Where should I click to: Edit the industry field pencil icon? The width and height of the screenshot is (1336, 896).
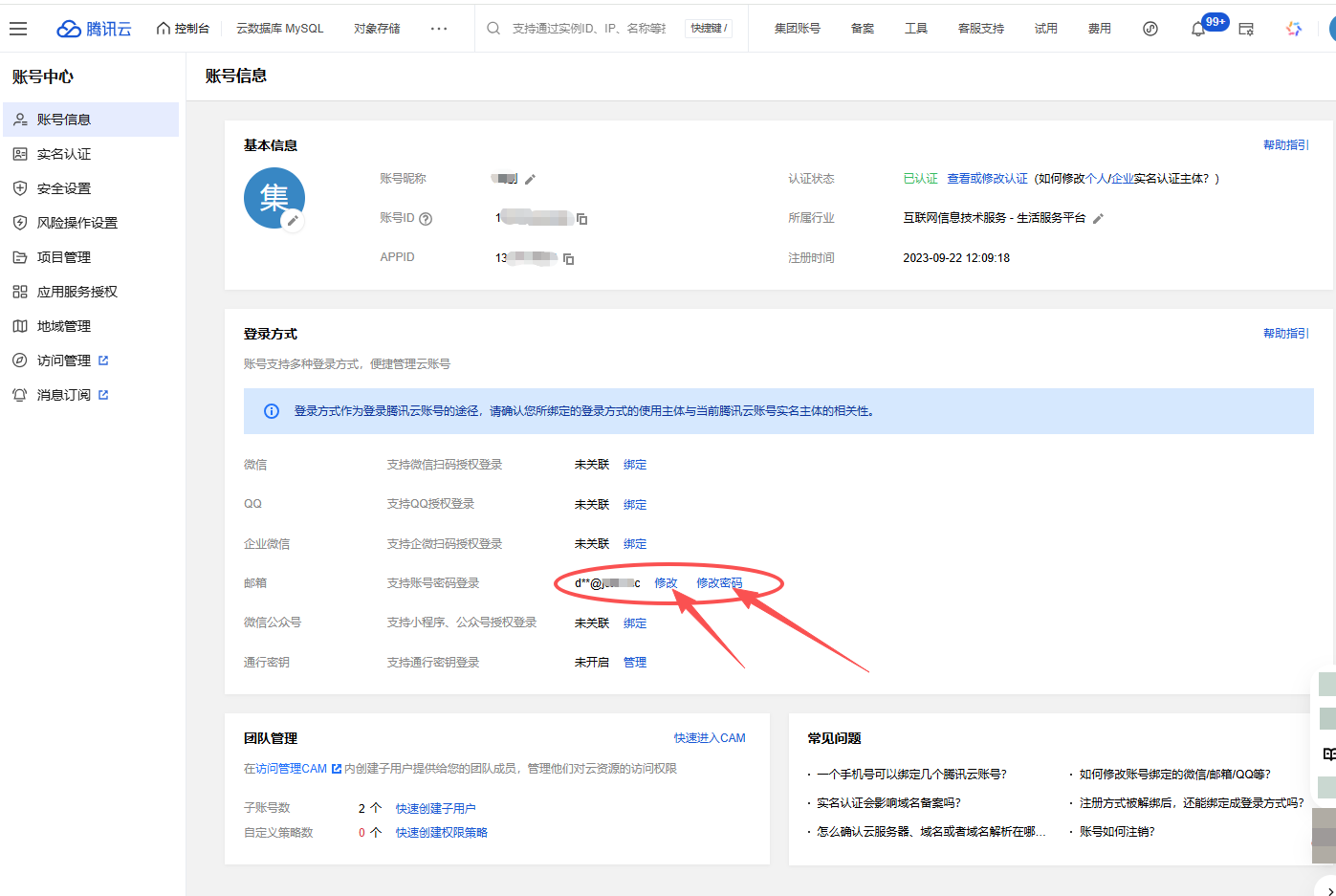[x=1098, y=219]
